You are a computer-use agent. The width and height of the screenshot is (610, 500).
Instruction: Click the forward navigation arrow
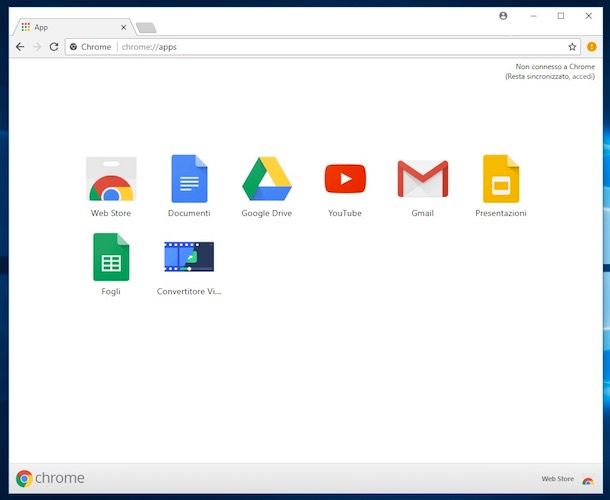pyautogui.click(x=37, y=47)
